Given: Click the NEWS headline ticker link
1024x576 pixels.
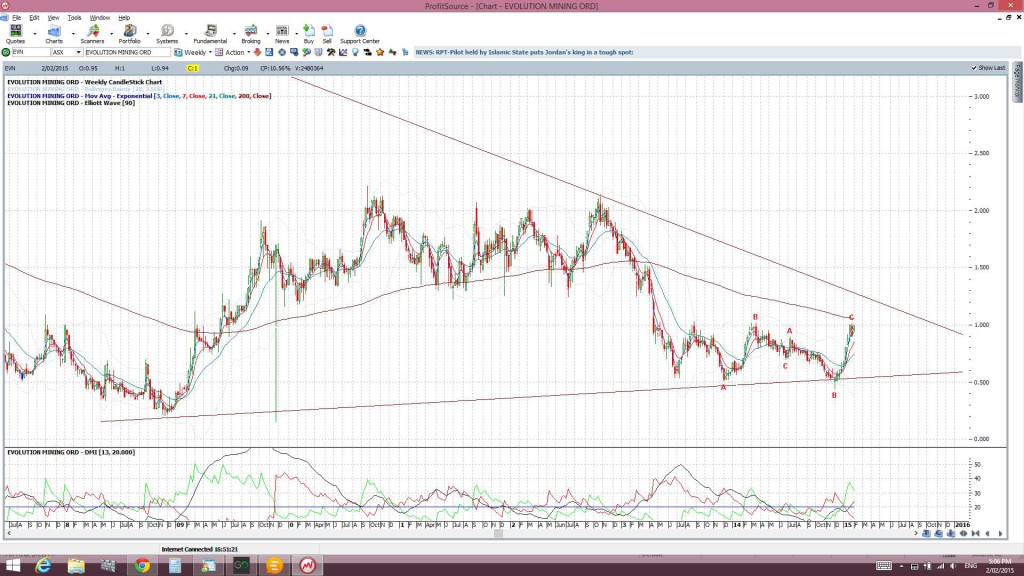Looking at the screenshot, I should click(524, 52).
